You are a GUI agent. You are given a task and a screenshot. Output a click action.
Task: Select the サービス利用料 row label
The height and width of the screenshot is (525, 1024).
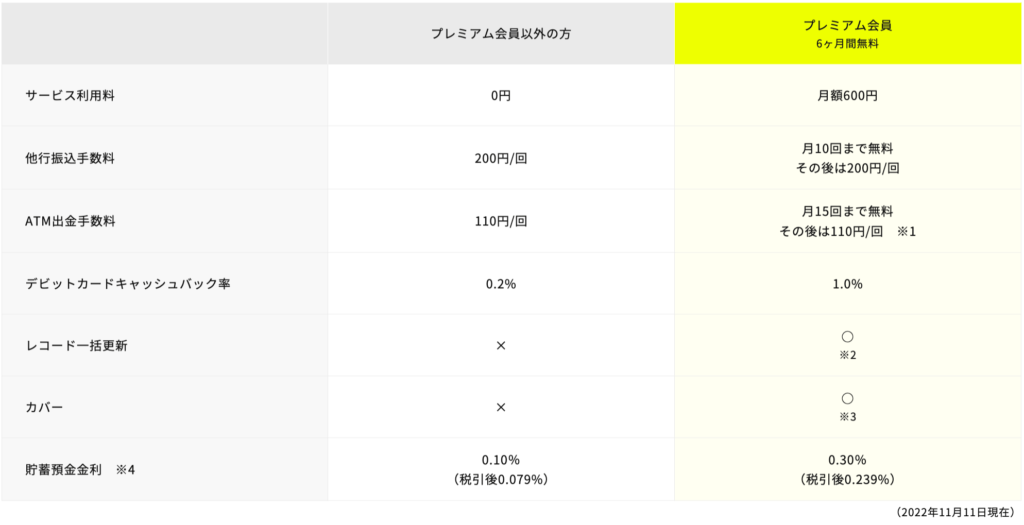coord(65,96)
